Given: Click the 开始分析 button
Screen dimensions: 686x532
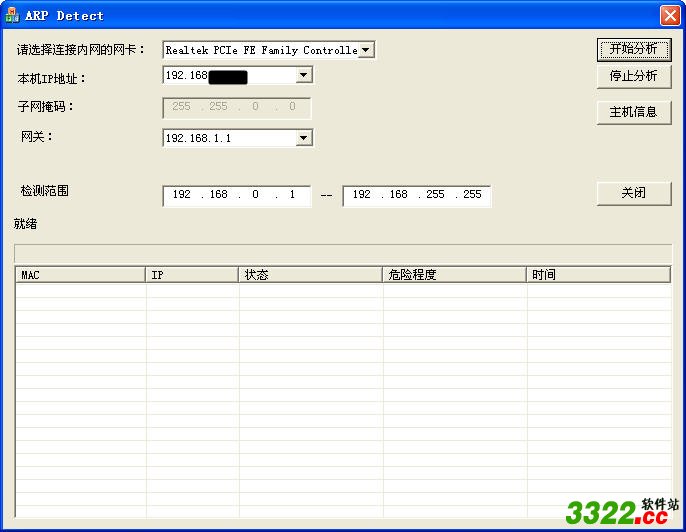Looking at the screenshot, I should point(633,49).
